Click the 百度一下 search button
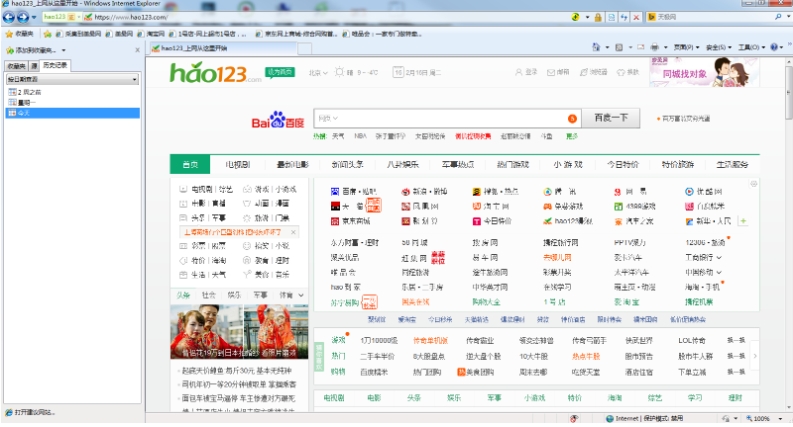Image resolution: width=793 pixels, height=427 pixels. click(x=610, y=118)
